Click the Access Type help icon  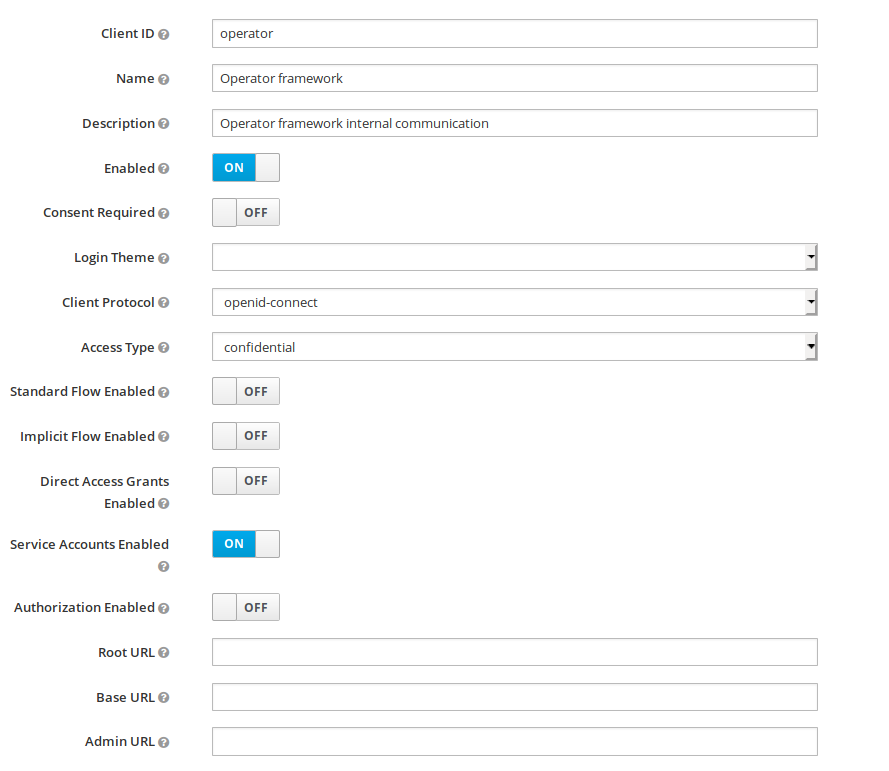click(x=164, y=348)
